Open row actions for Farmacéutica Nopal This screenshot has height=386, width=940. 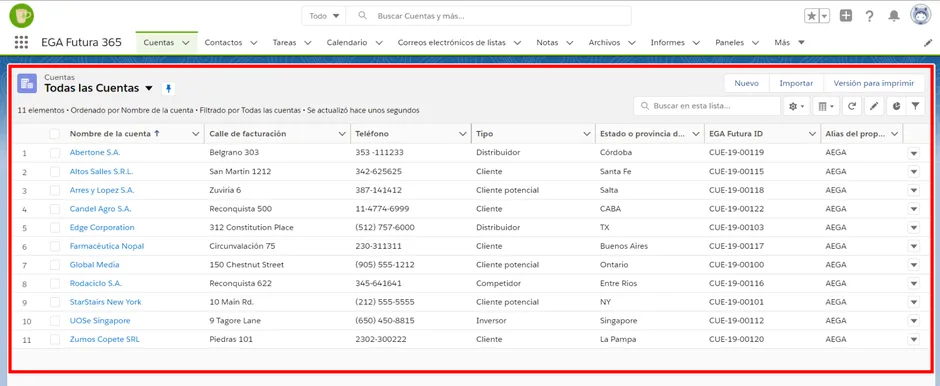pyautogui.click(x=913, y=246)
